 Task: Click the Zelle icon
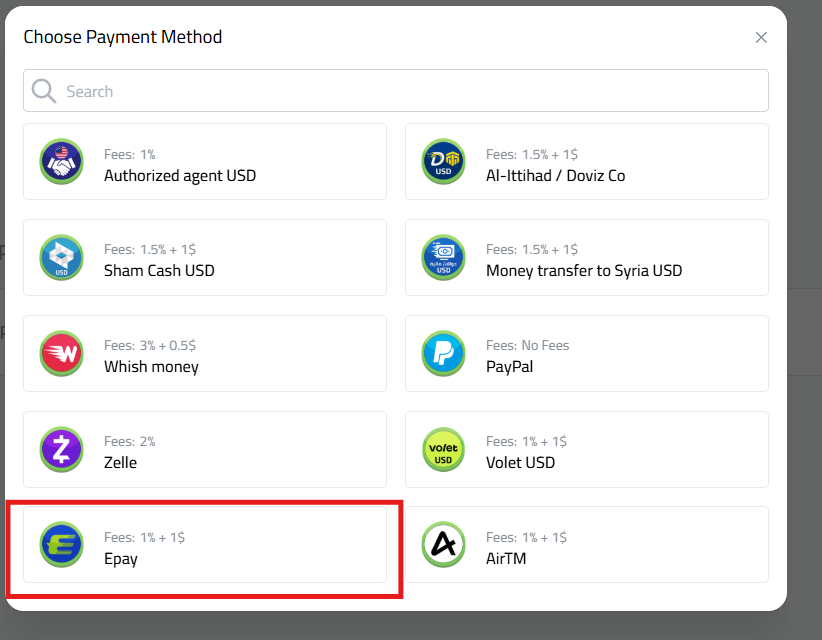pos(61,449)
